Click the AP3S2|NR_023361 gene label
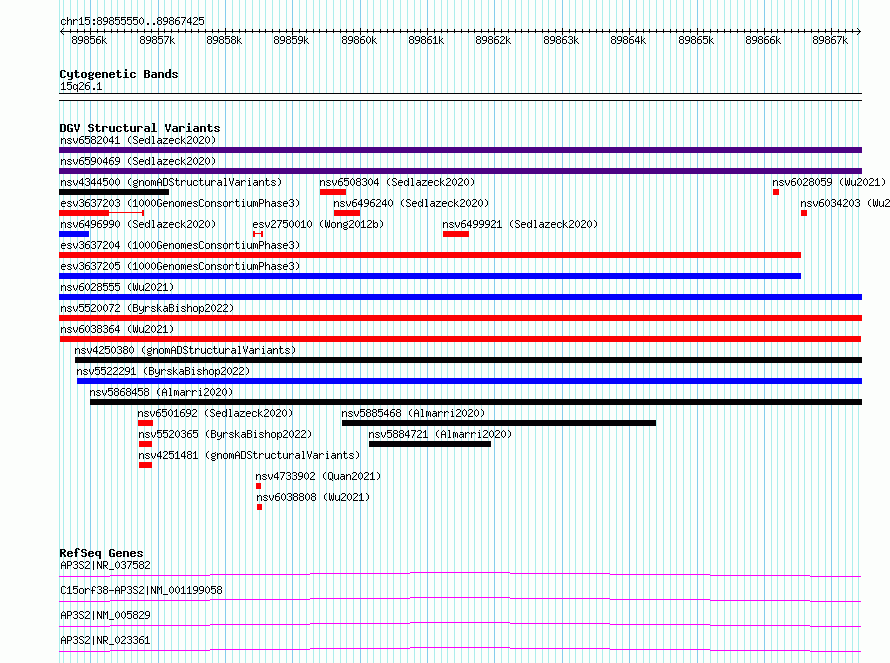The width and height of the screenshot is (890, 663). tap(105, 640)
